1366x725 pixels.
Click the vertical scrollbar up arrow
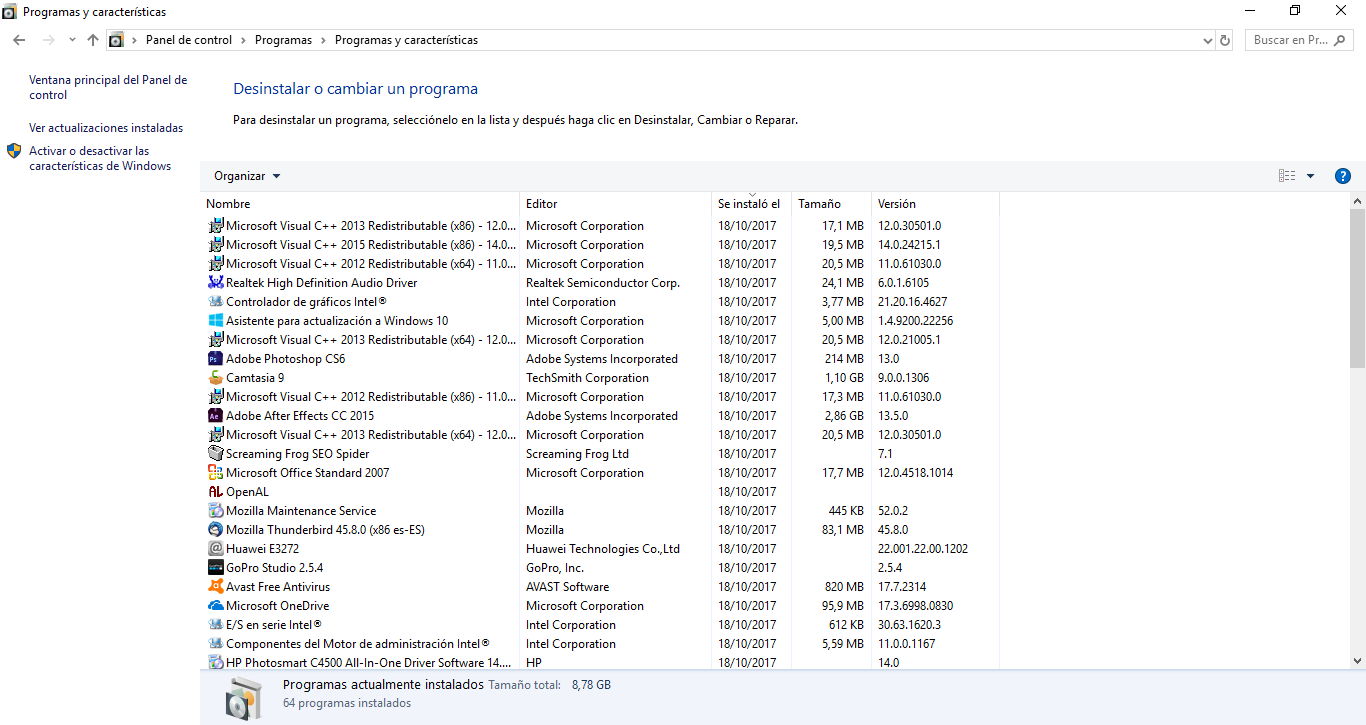point(1357,201)
